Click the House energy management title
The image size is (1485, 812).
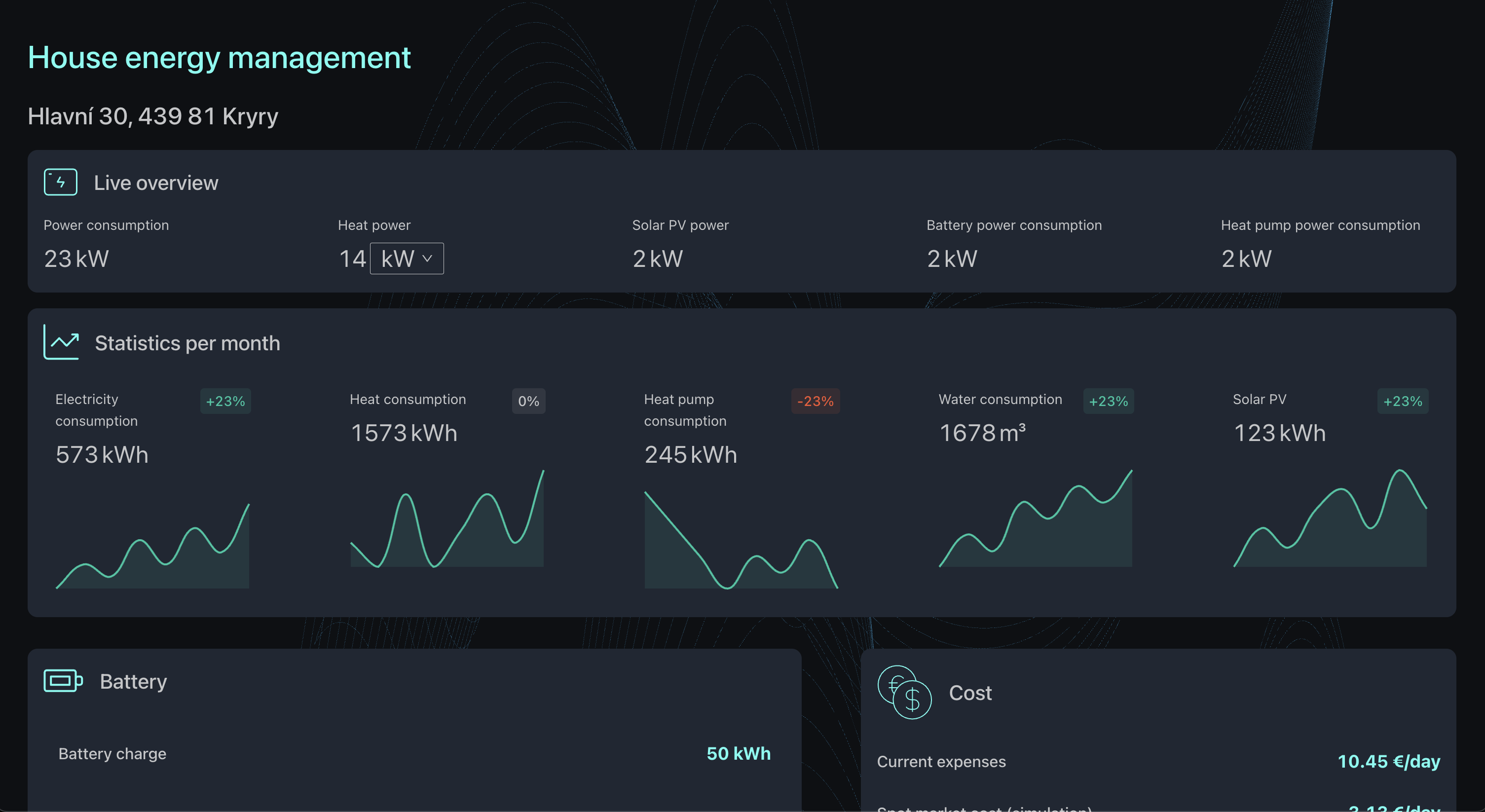click(219, 58)
